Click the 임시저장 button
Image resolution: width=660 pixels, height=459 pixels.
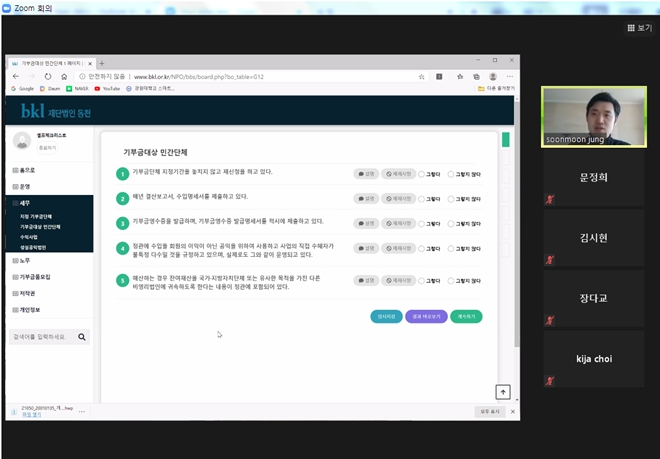pos(386,316)
